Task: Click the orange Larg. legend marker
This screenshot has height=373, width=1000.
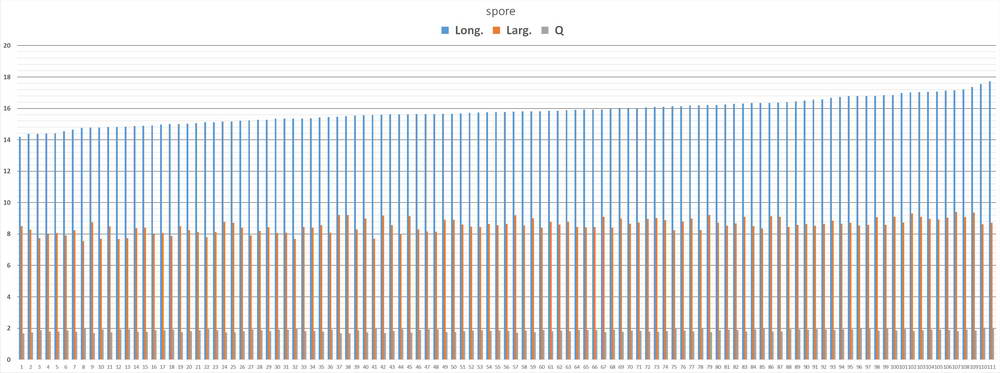Action: (497, 30)
